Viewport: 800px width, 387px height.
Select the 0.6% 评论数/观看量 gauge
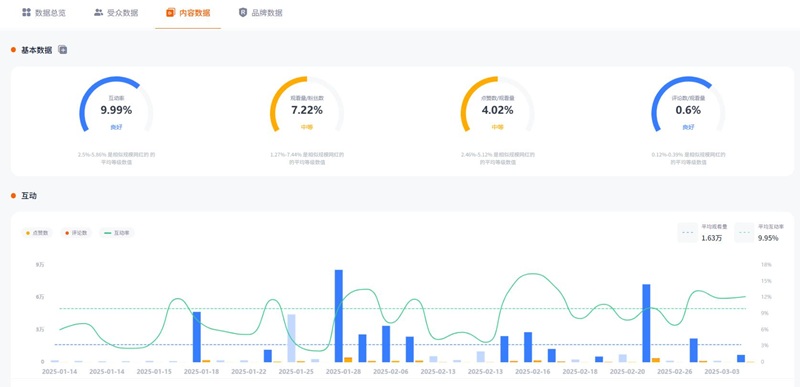tap(688, 104)
